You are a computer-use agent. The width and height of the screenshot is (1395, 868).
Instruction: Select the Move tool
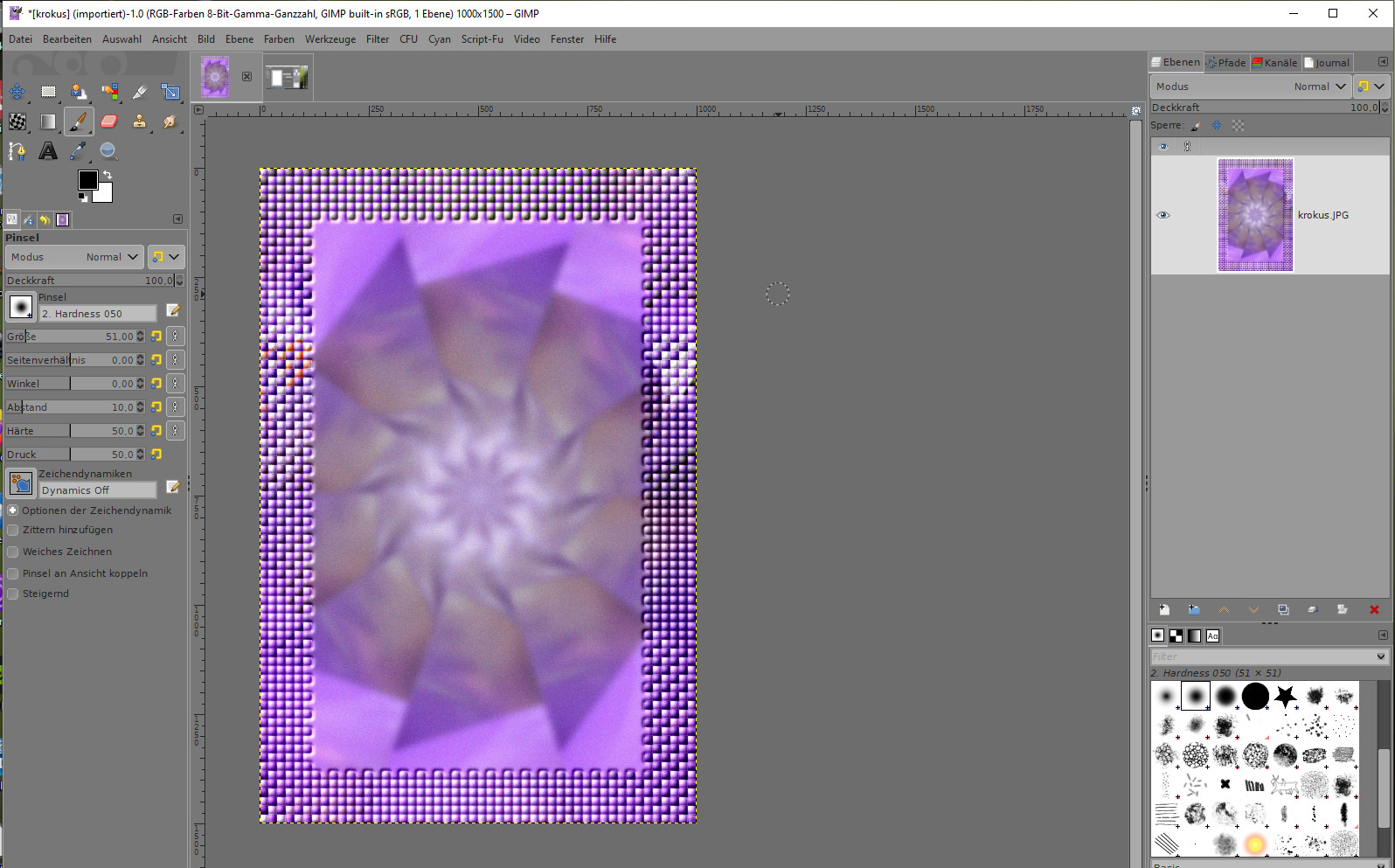tap(17, 92)
